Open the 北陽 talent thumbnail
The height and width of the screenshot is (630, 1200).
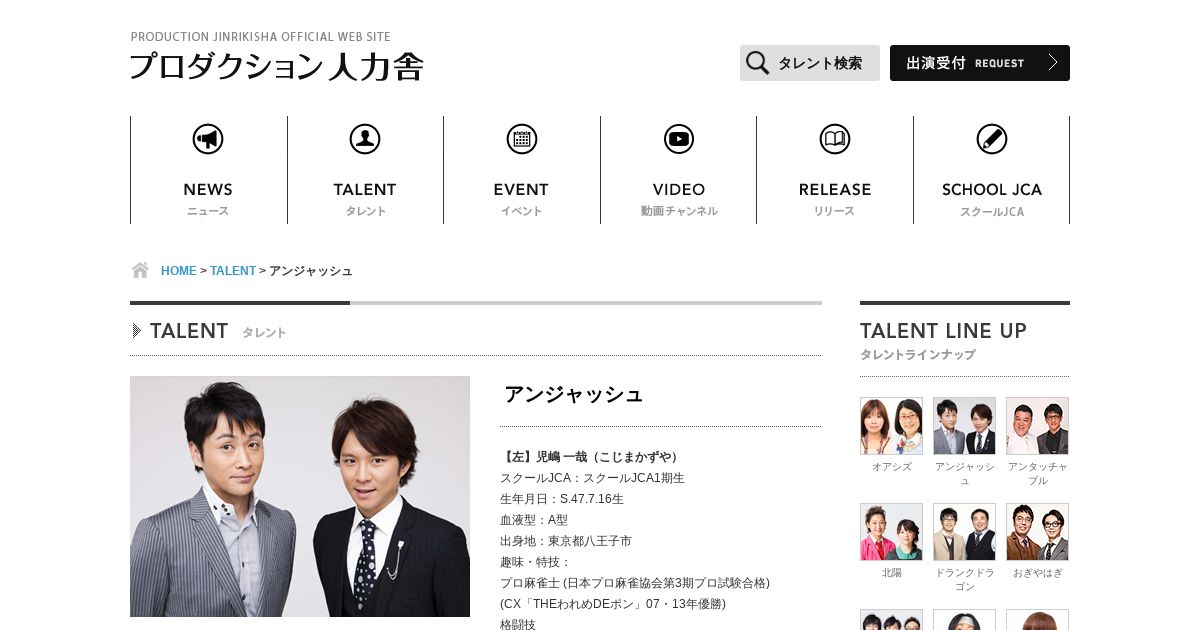coord(891,532)
